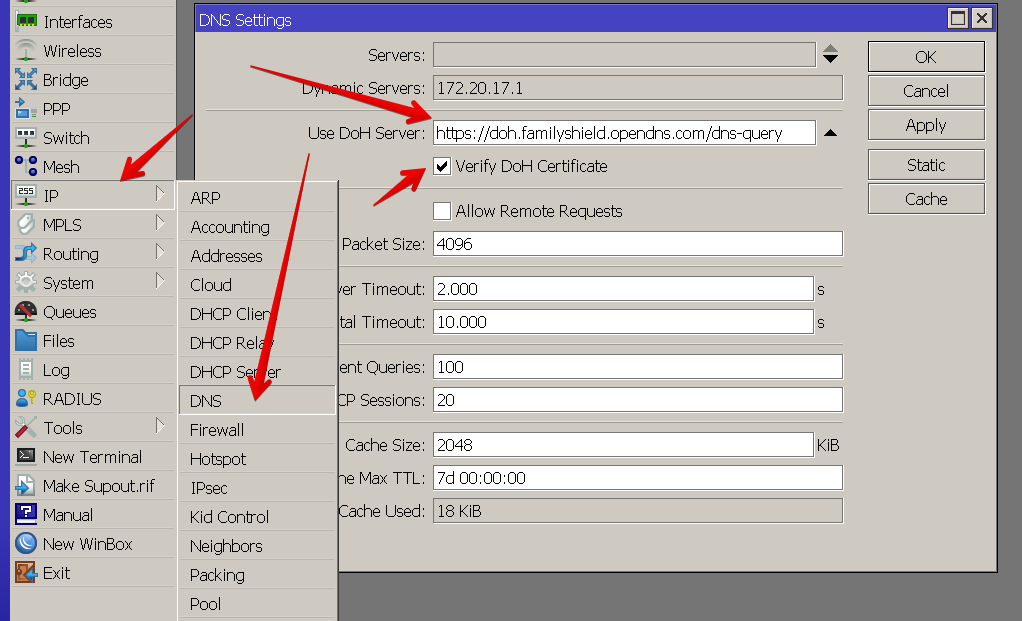
Task: Click the Cache Size field showing 2048
Action: [624, 444]
